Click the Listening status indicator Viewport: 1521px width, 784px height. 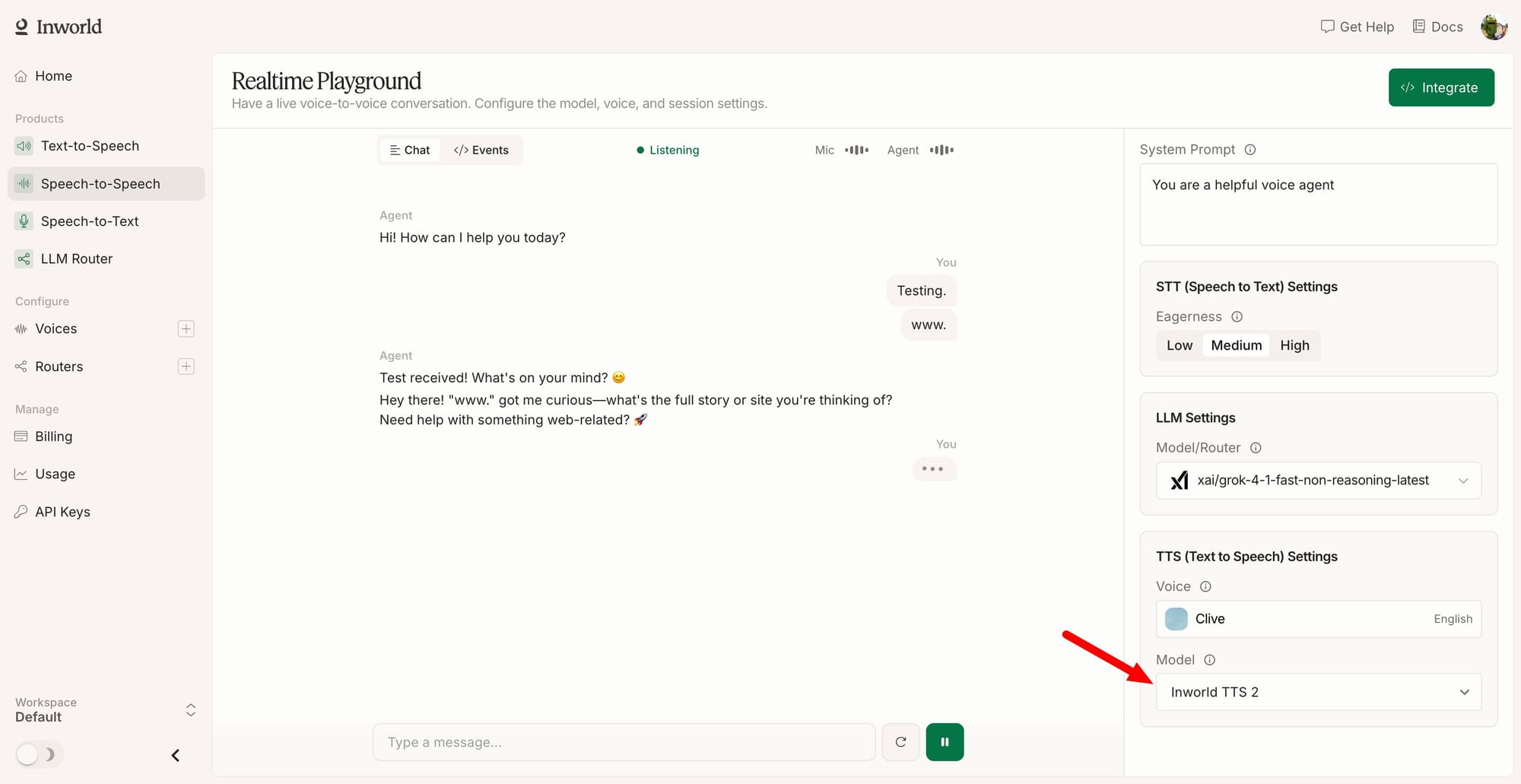(668, 150)
